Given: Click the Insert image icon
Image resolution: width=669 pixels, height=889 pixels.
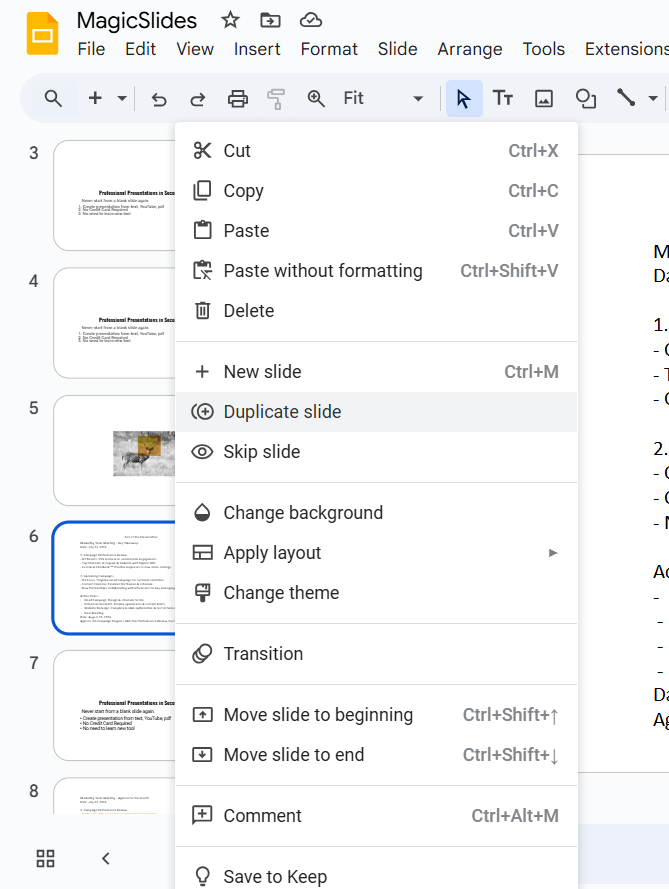Looking at the screenshot, I should click(544, 98).
